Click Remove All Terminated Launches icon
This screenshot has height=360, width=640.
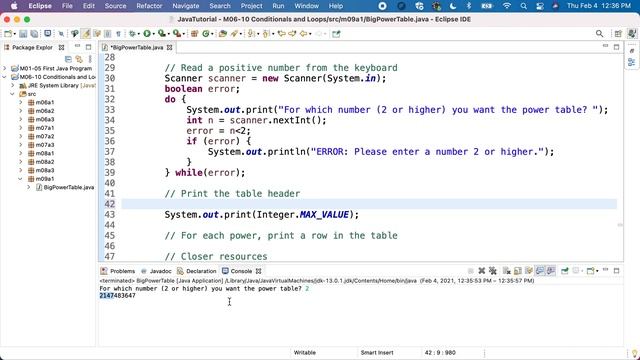(493, 271)
